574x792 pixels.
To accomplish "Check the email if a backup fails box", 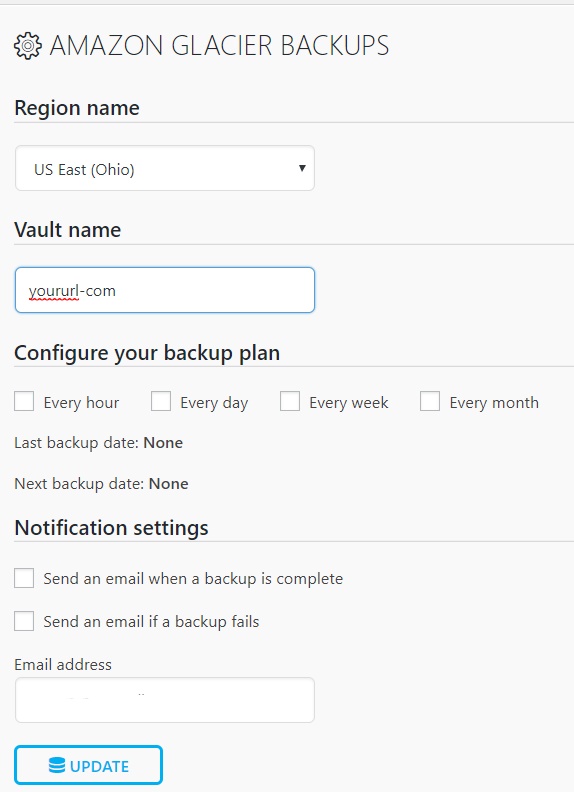I will click(x=24, y=621).
